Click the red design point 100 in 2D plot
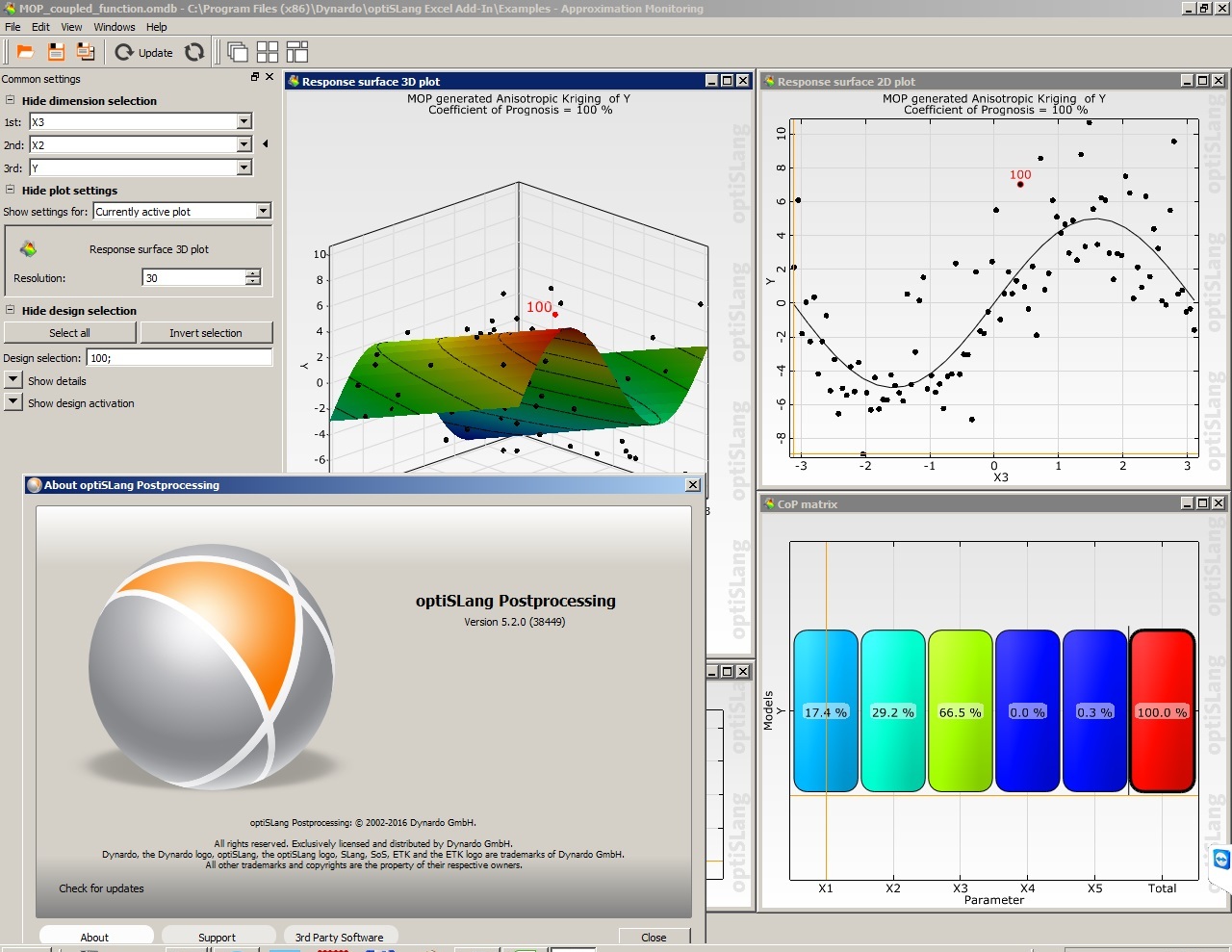Viewport: 1232px width, 952px height. (x=1020, y=184)
